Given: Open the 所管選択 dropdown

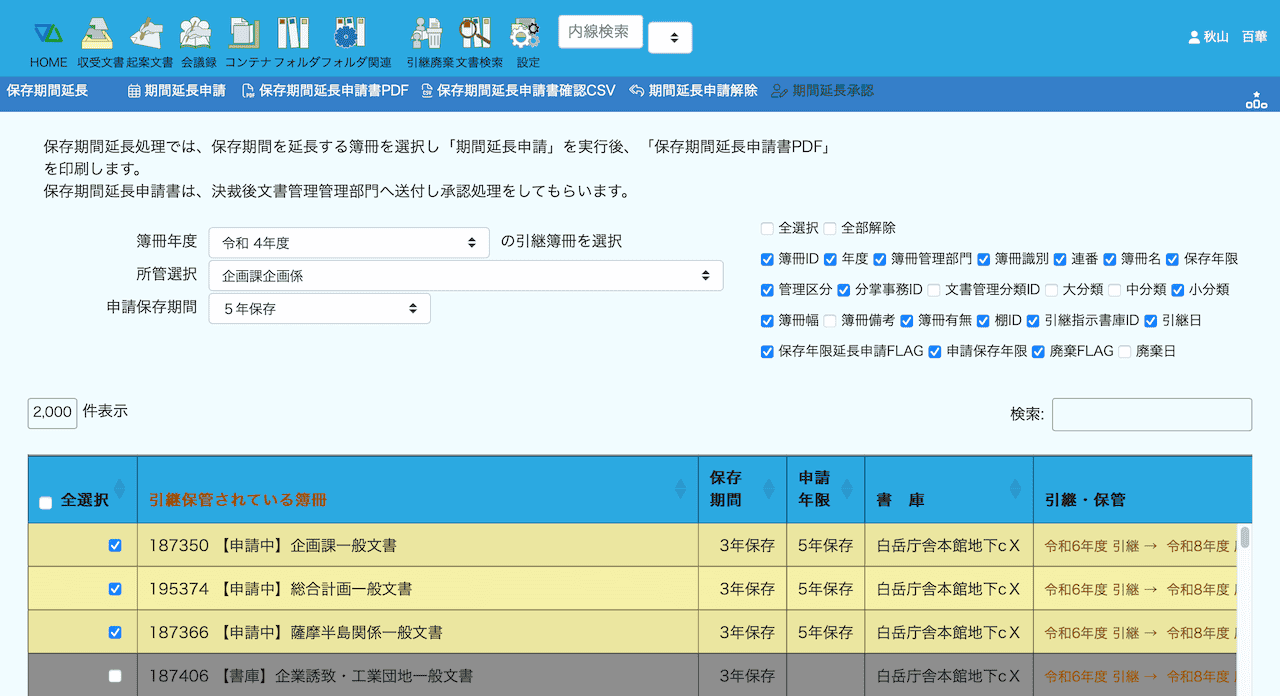Looking at the screenshot, I should 465,276.
